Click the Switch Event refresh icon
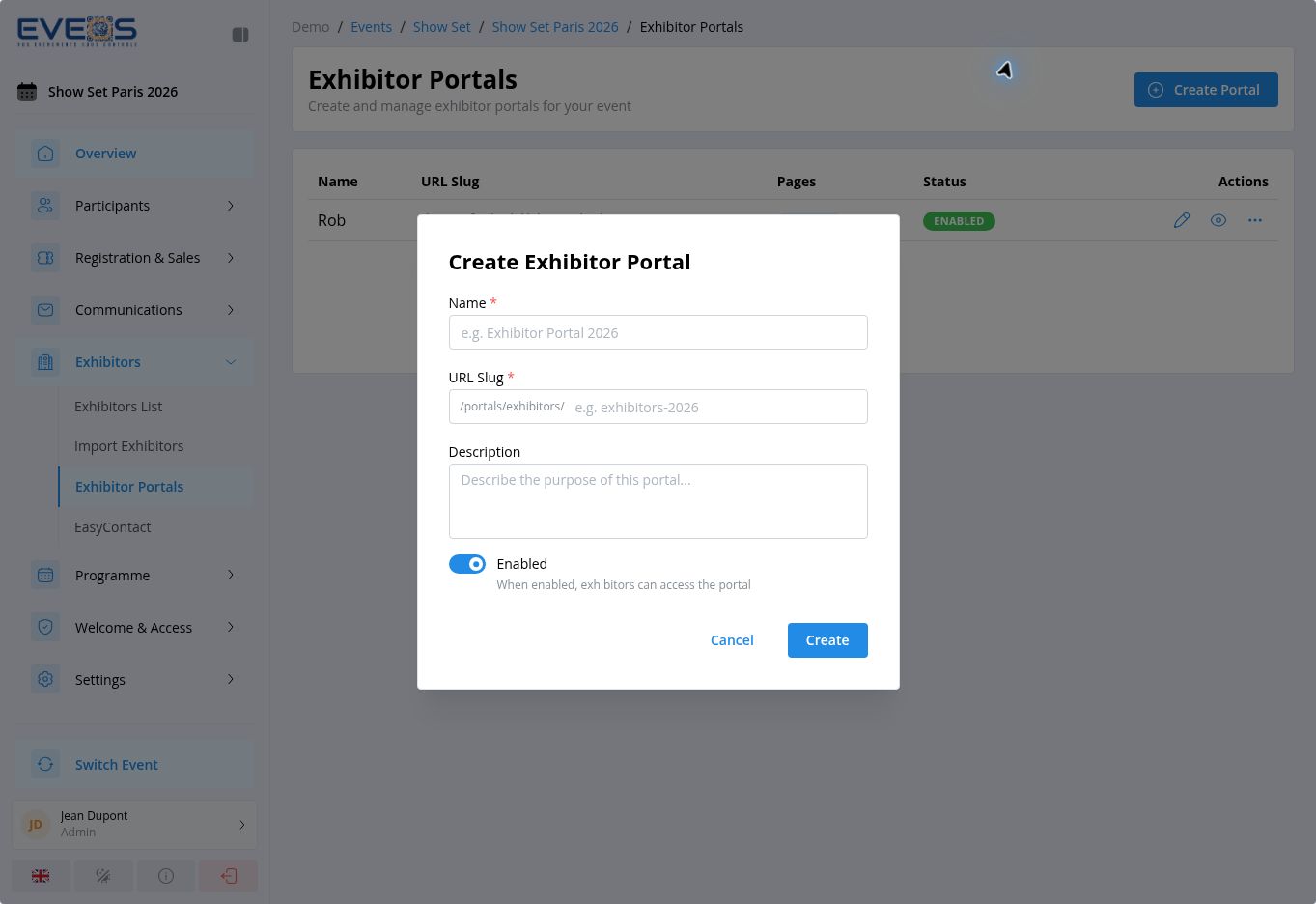Image resolution: width=1316 pixels, height=904 pixels. pos(45,765)
